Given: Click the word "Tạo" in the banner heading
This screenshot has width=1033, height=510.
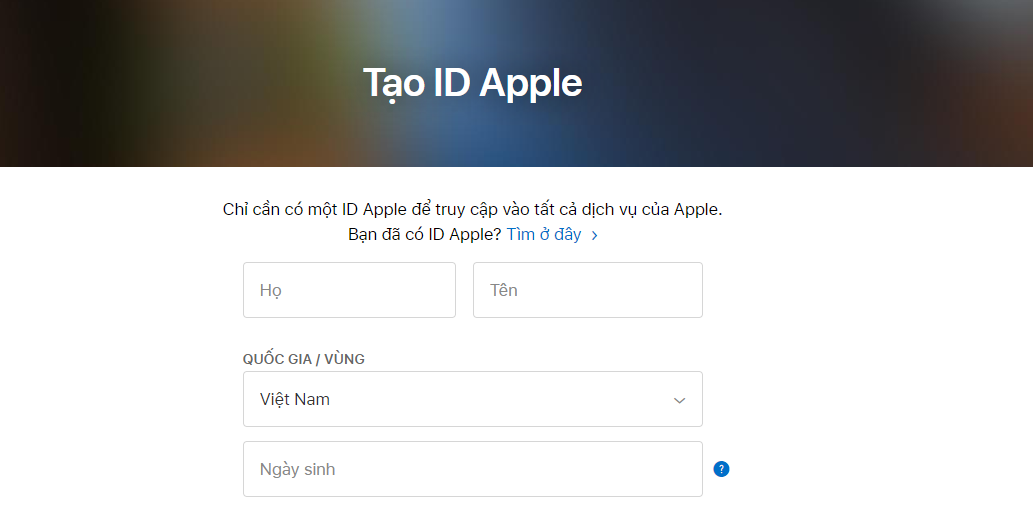Looking at the screenshot, I should click(x=394, y=83).
